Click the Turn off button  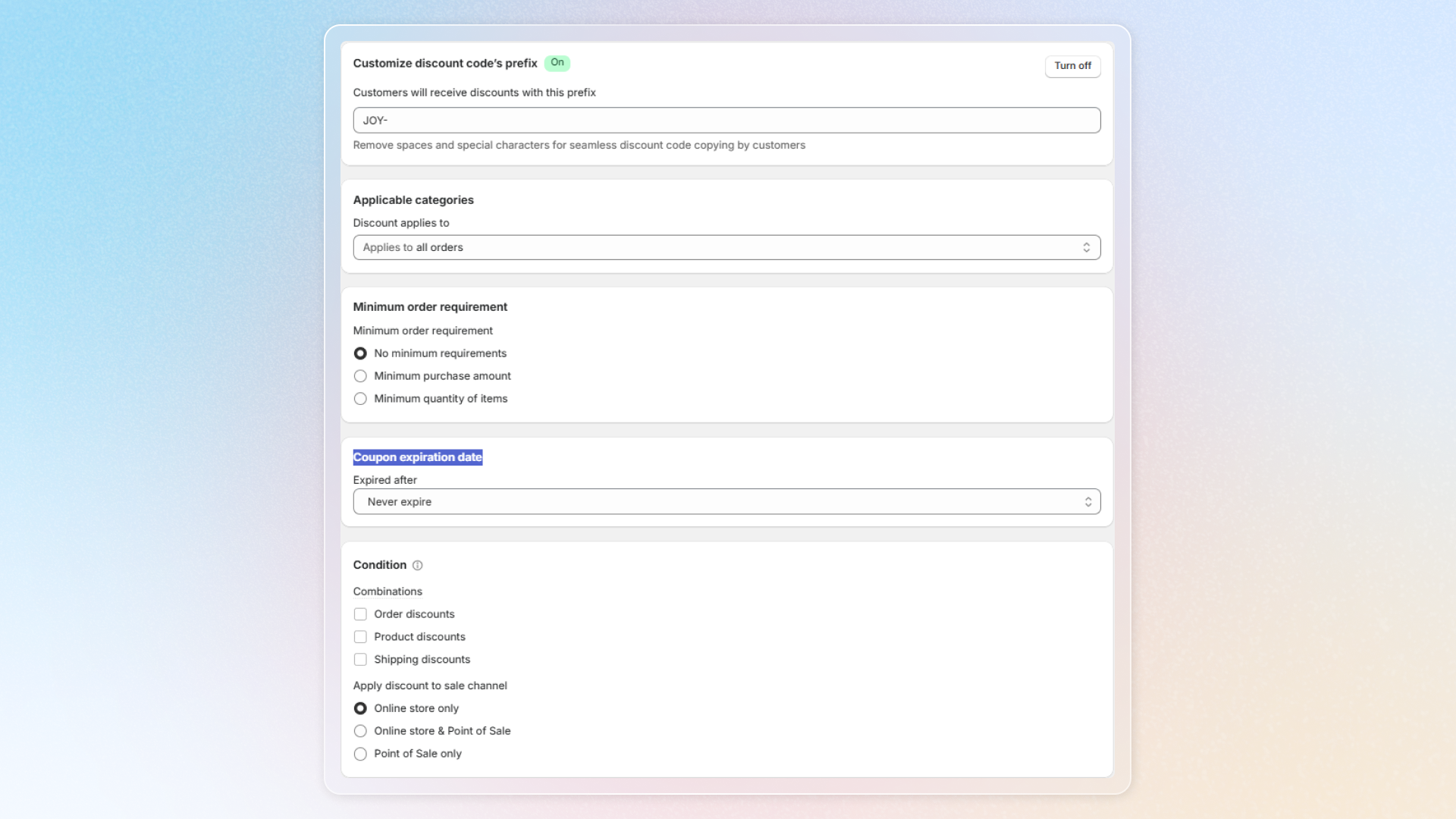pos(1072,66)
